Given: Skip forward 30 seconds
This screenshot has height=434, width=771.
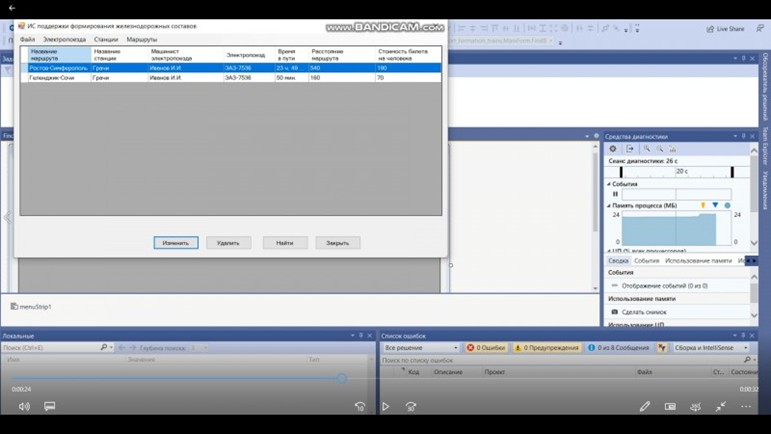Looking at the screenshot, I should point(411,406).
